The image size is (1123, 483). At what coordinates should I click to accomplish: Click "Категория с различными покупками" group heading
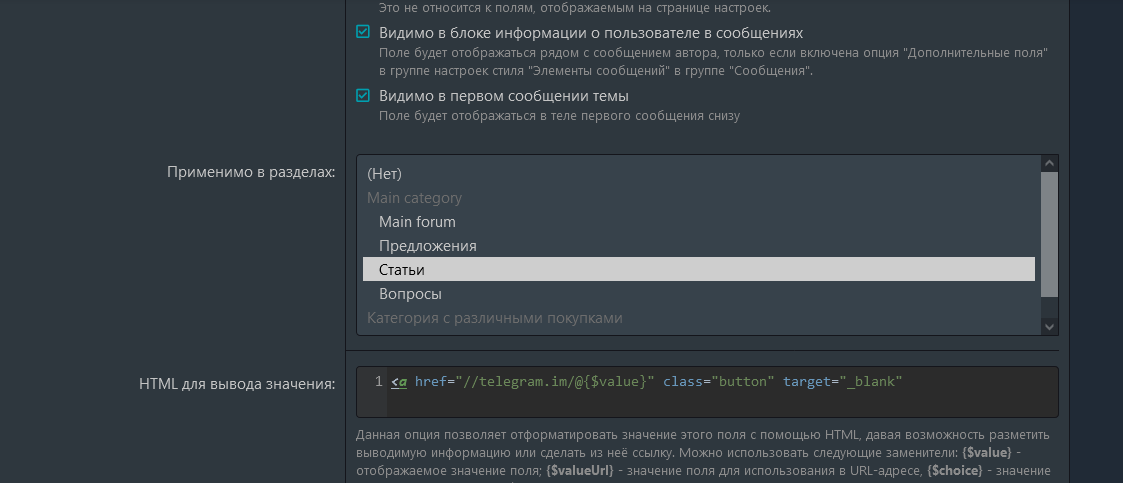point(494,318)
